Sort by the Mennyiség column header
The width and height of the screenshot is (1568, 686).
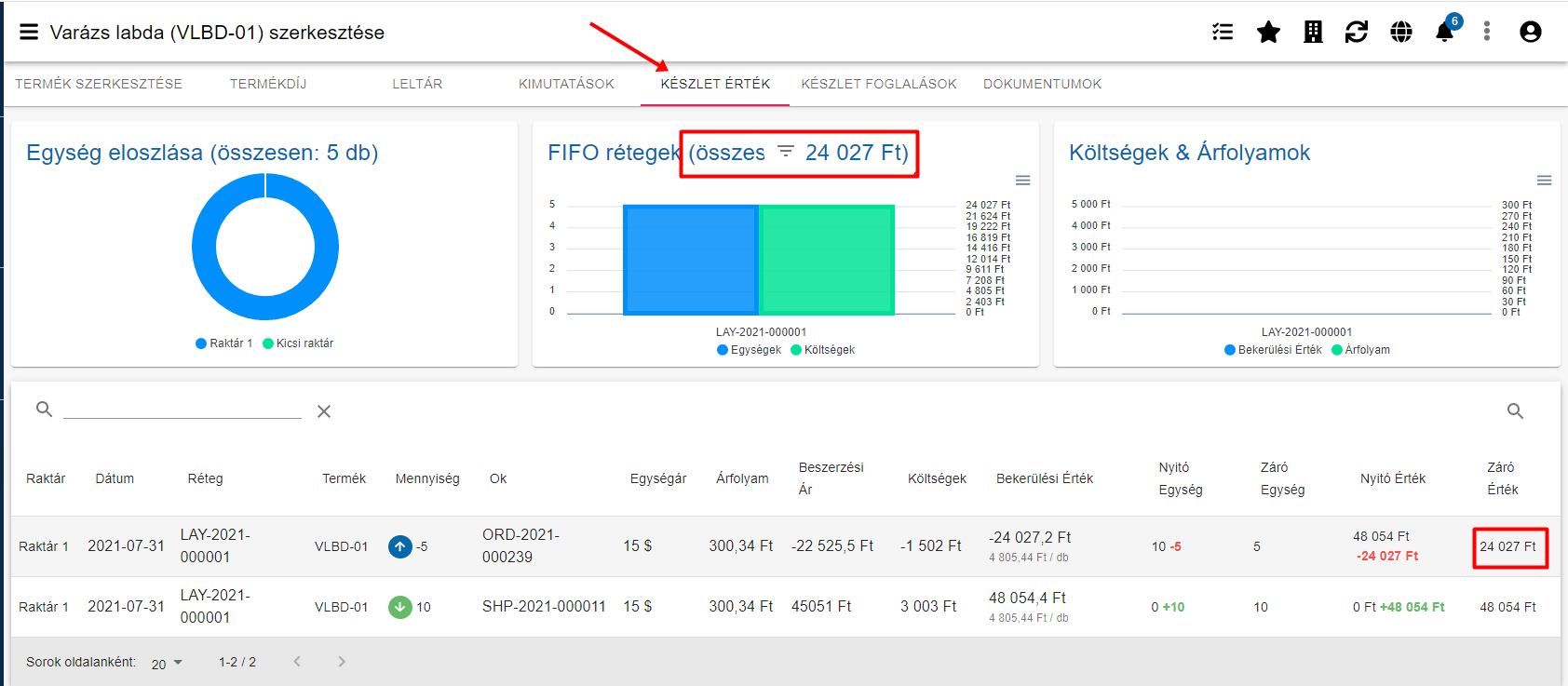(427, 478)
